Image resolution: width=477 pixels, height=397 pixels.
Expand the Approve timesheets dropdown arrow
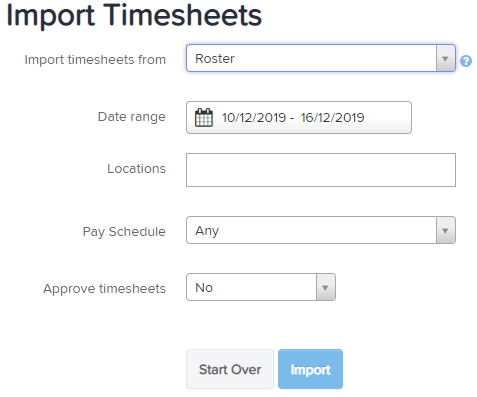click(x=325, y=287)
